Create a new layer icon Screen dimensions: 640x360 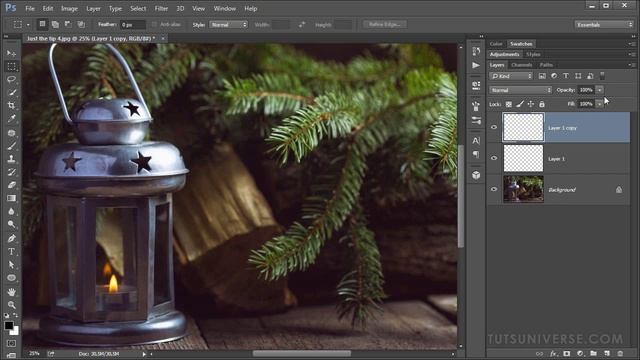(x=607, y=353)
